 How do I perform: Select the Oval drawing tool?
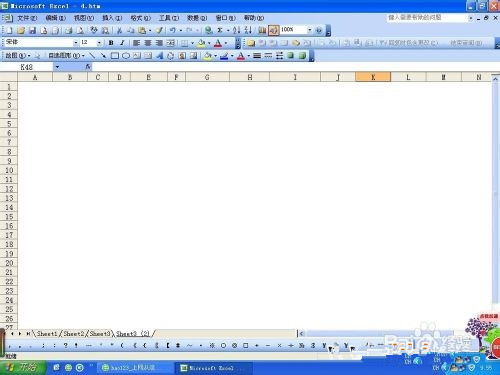click(126, 56)
